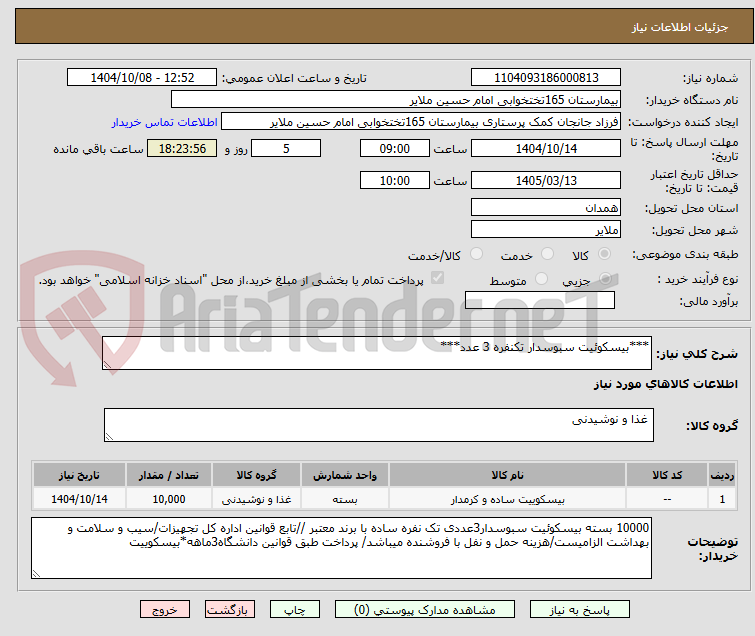
Task: Click the شرح کلی نیاز text area
Action: coord(377,353)
